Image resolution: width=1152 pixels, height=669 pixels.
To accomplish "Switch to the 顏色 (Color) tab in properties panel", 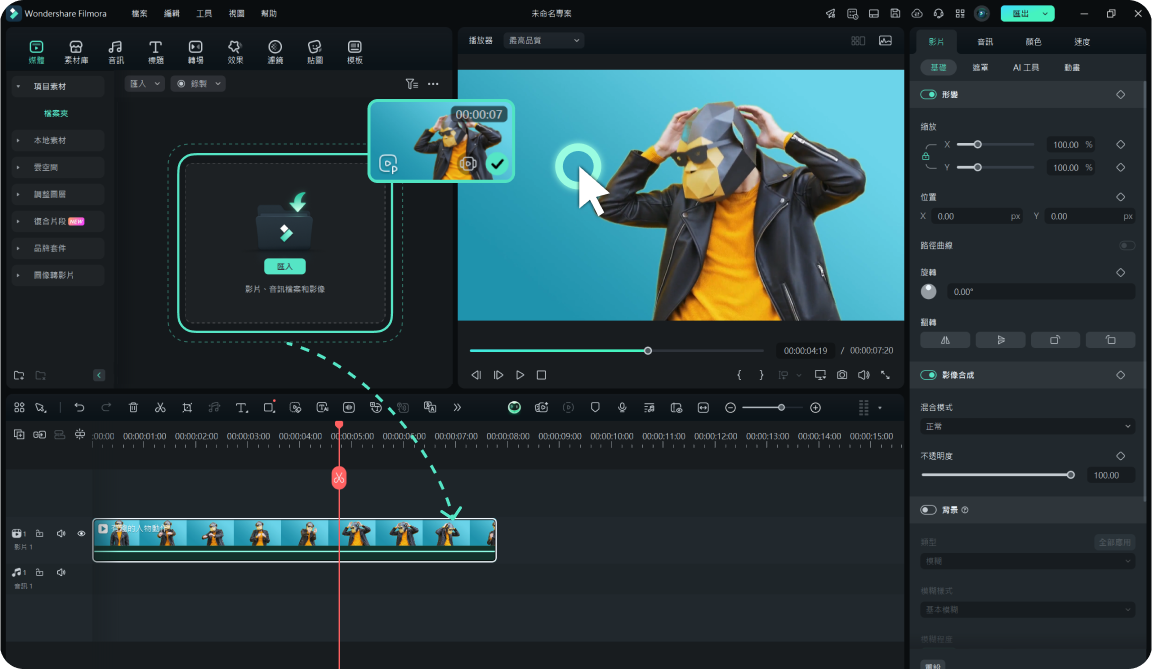I will (1033, 42).
